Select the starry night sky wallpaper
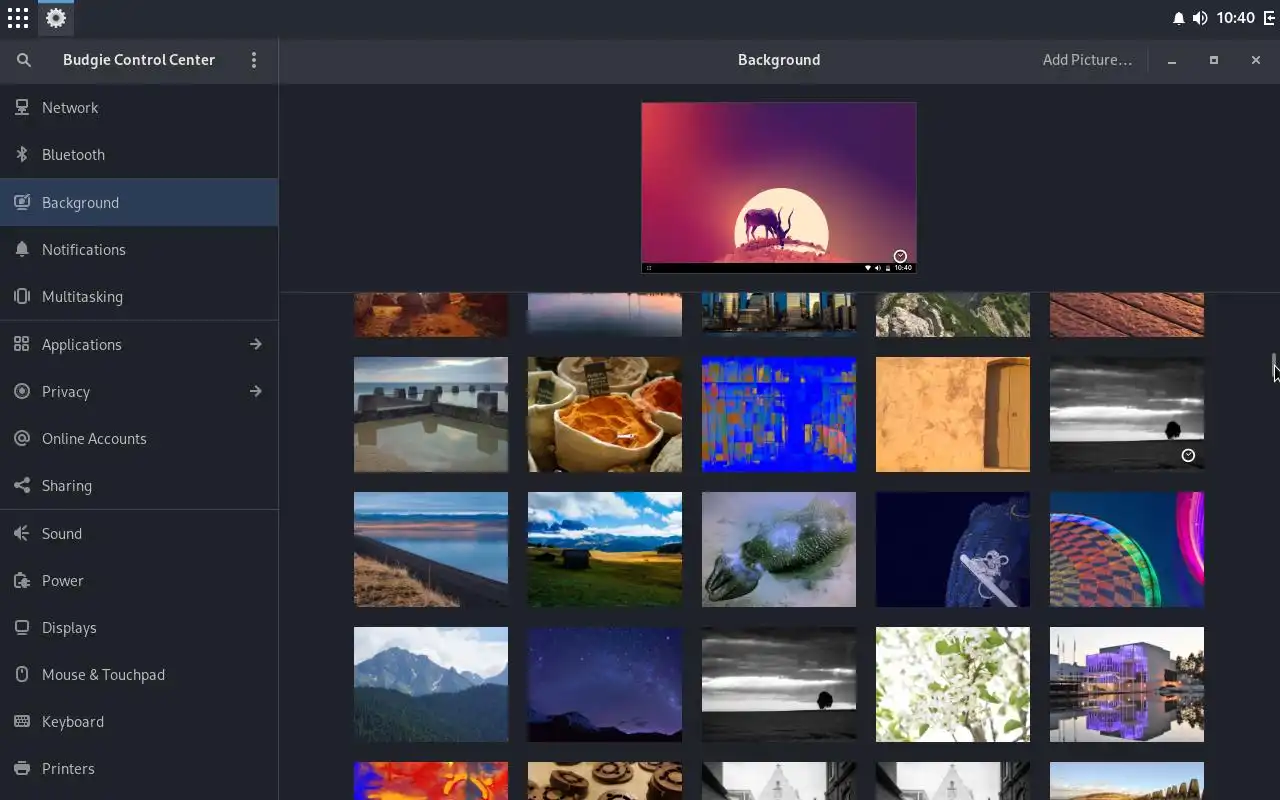The image size is (1280, 800). tap(605, 684)
